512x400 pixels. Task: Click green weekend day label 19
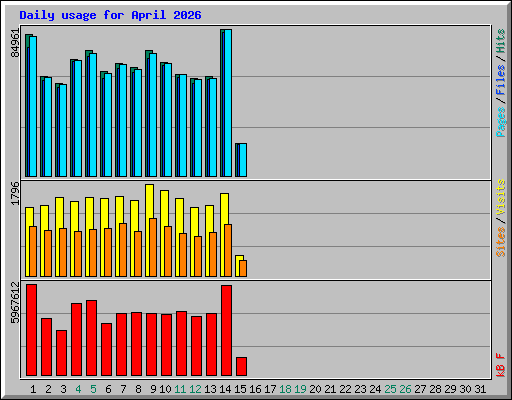[300, 389]
